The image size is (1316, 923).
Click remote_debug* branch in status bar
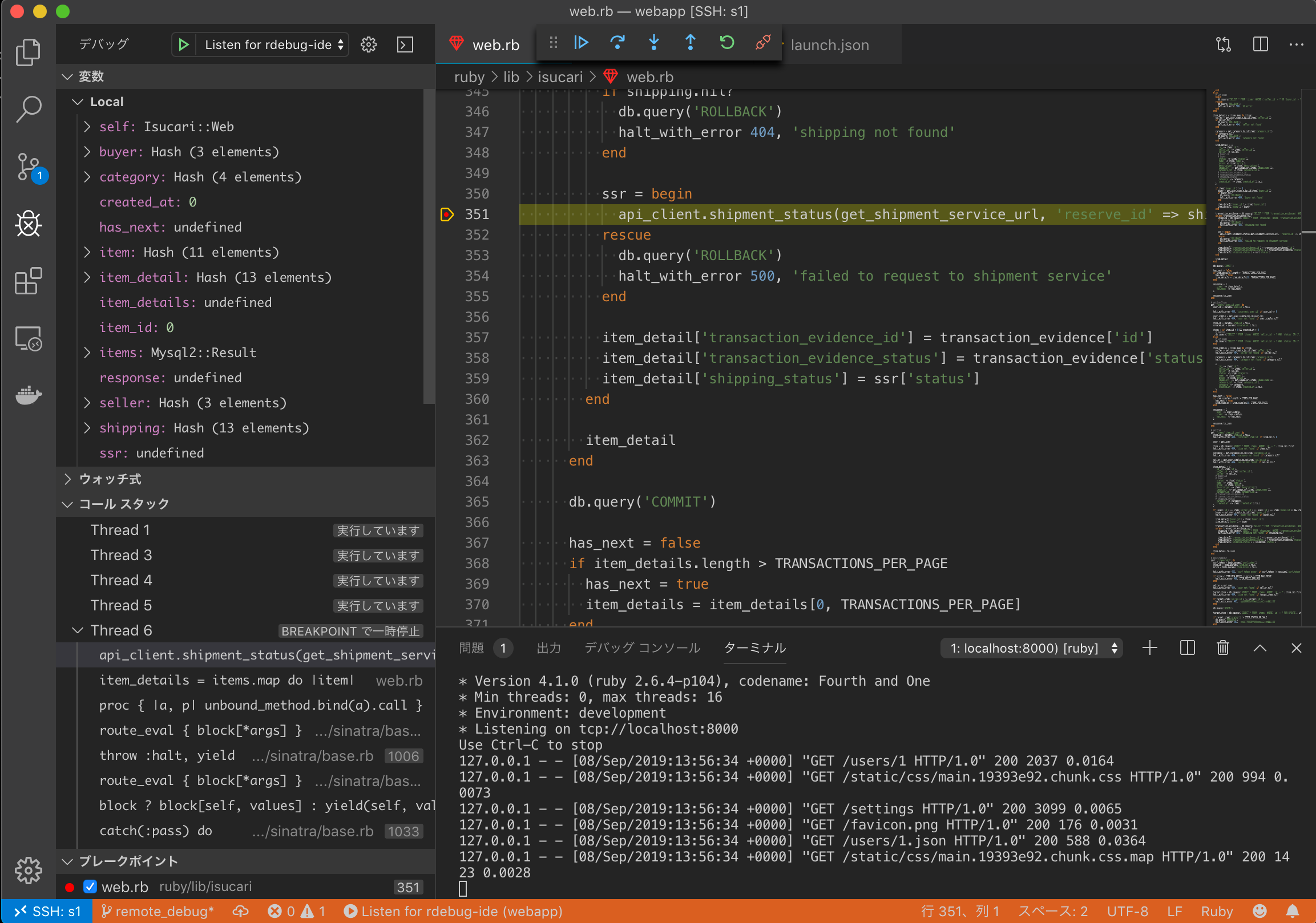157,911
